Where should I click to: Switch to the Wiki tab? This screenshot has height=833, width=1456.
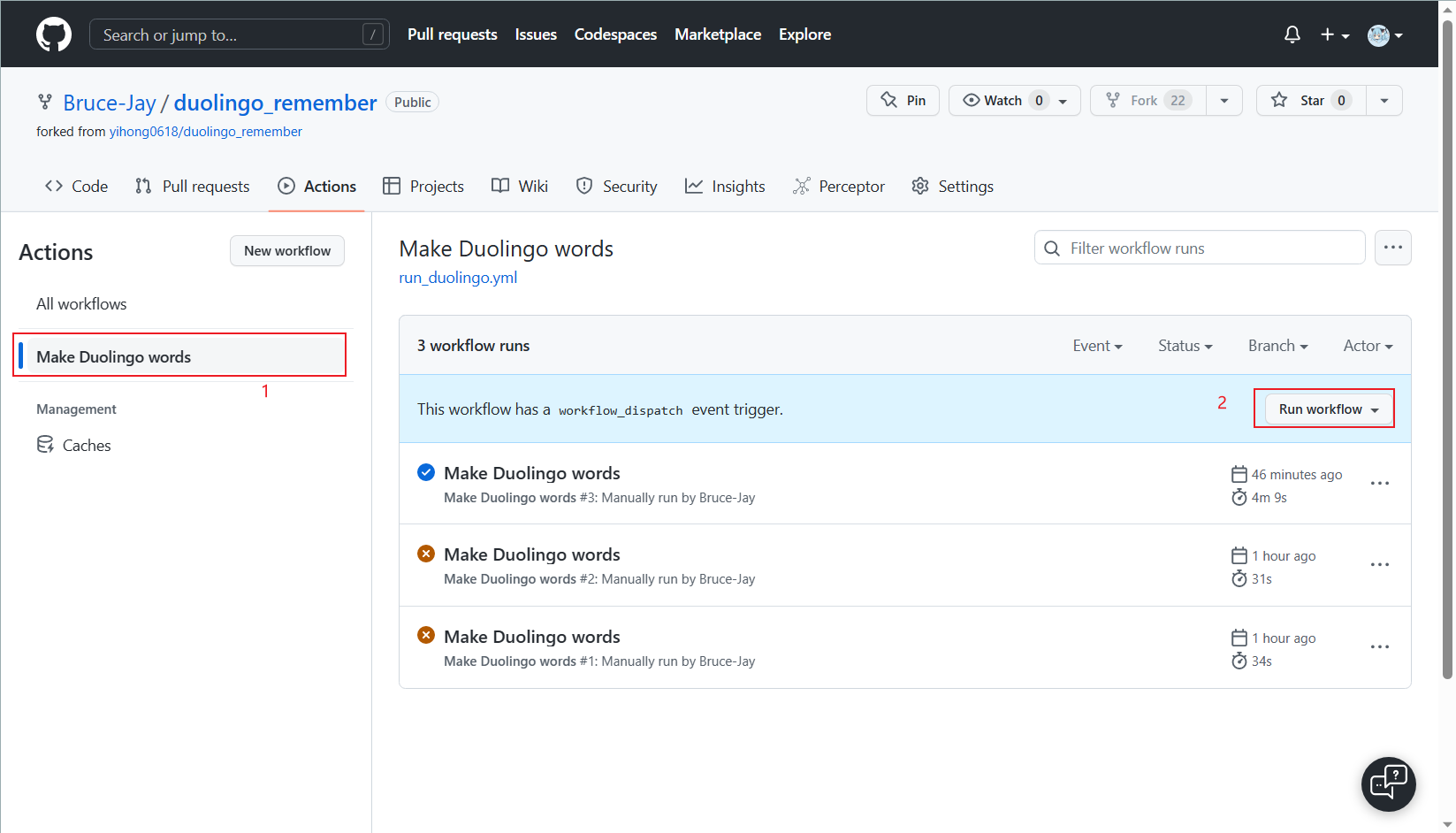click(520, 187)
